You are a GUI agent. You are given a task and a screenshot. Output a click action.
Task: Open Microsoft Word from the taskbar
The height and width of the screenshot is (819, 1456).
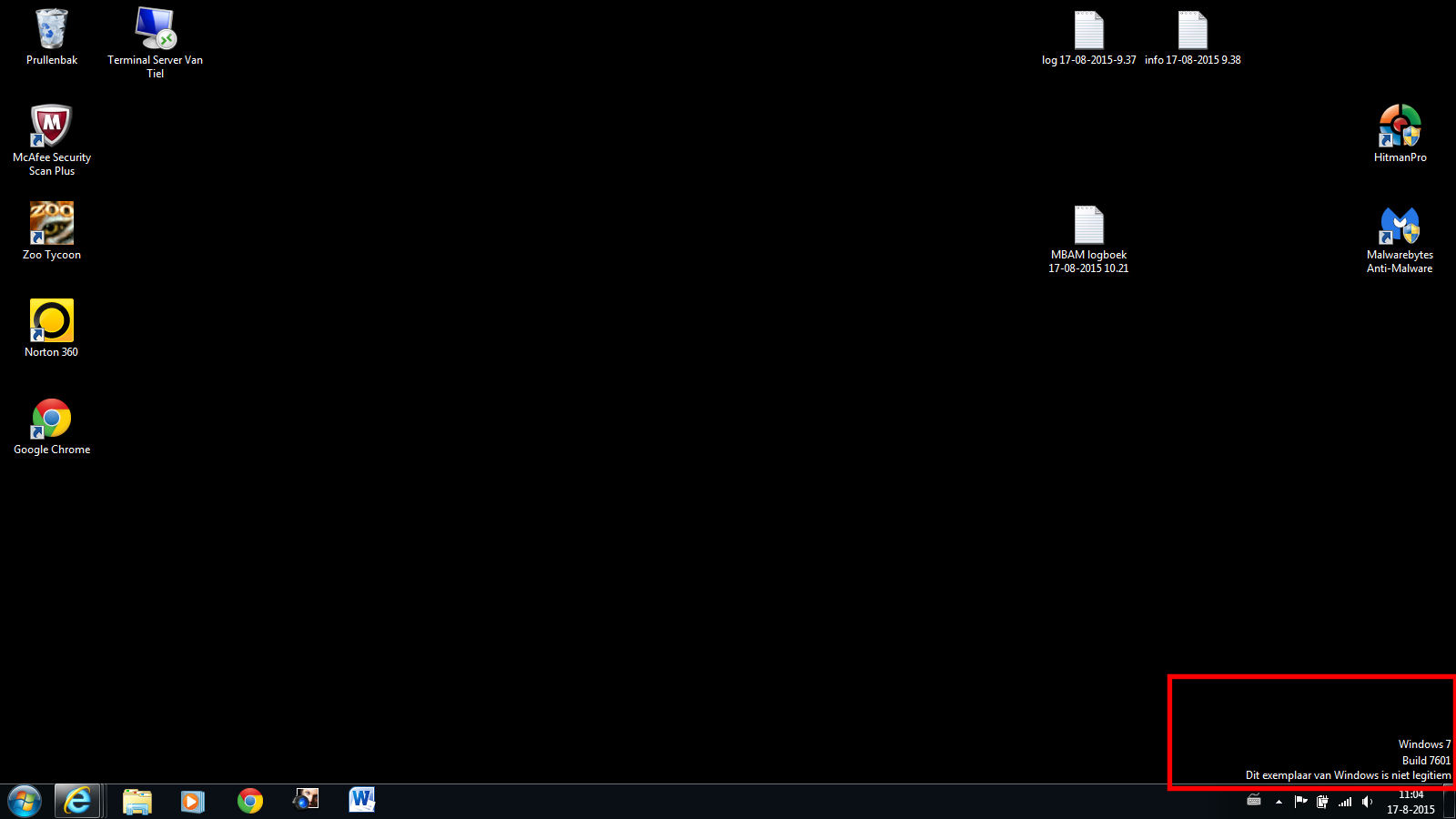pyautogui.click(x=361, y=801)
